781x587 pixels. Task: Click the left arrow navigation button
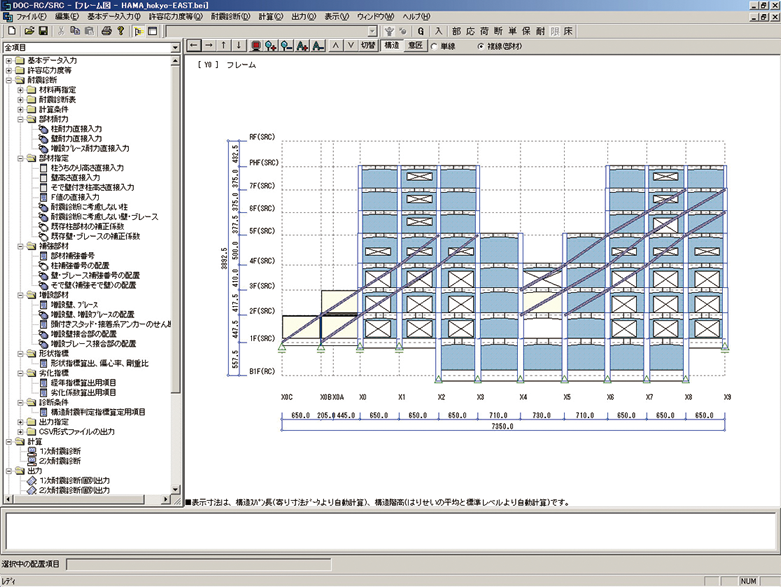click(194, 46)
